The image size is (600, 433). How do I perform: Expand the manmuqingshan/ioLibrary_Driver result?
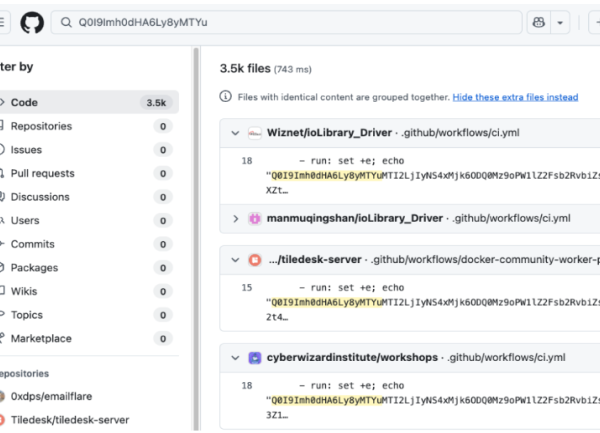coord(235,218)
